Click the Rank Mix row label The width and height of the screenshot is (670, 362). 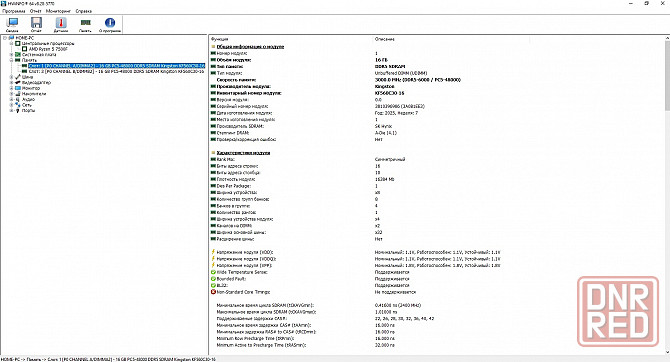pos(226,159)
